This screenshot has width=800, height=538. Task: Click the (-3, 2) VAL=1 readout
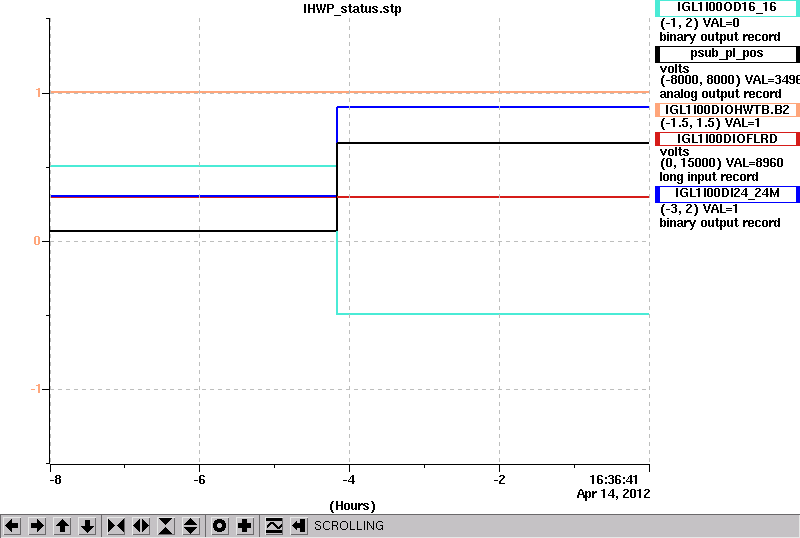pos(698,209)
